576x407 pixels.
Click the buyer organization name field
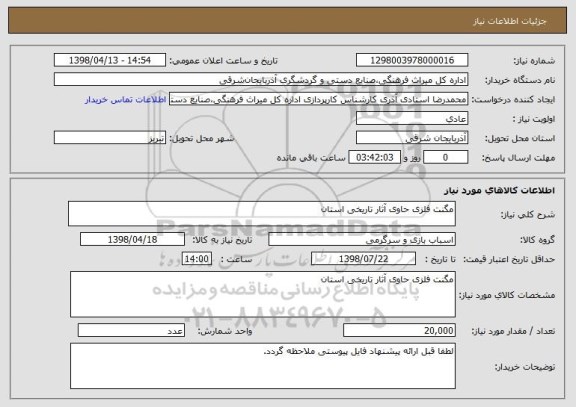(x=261, y=80)
